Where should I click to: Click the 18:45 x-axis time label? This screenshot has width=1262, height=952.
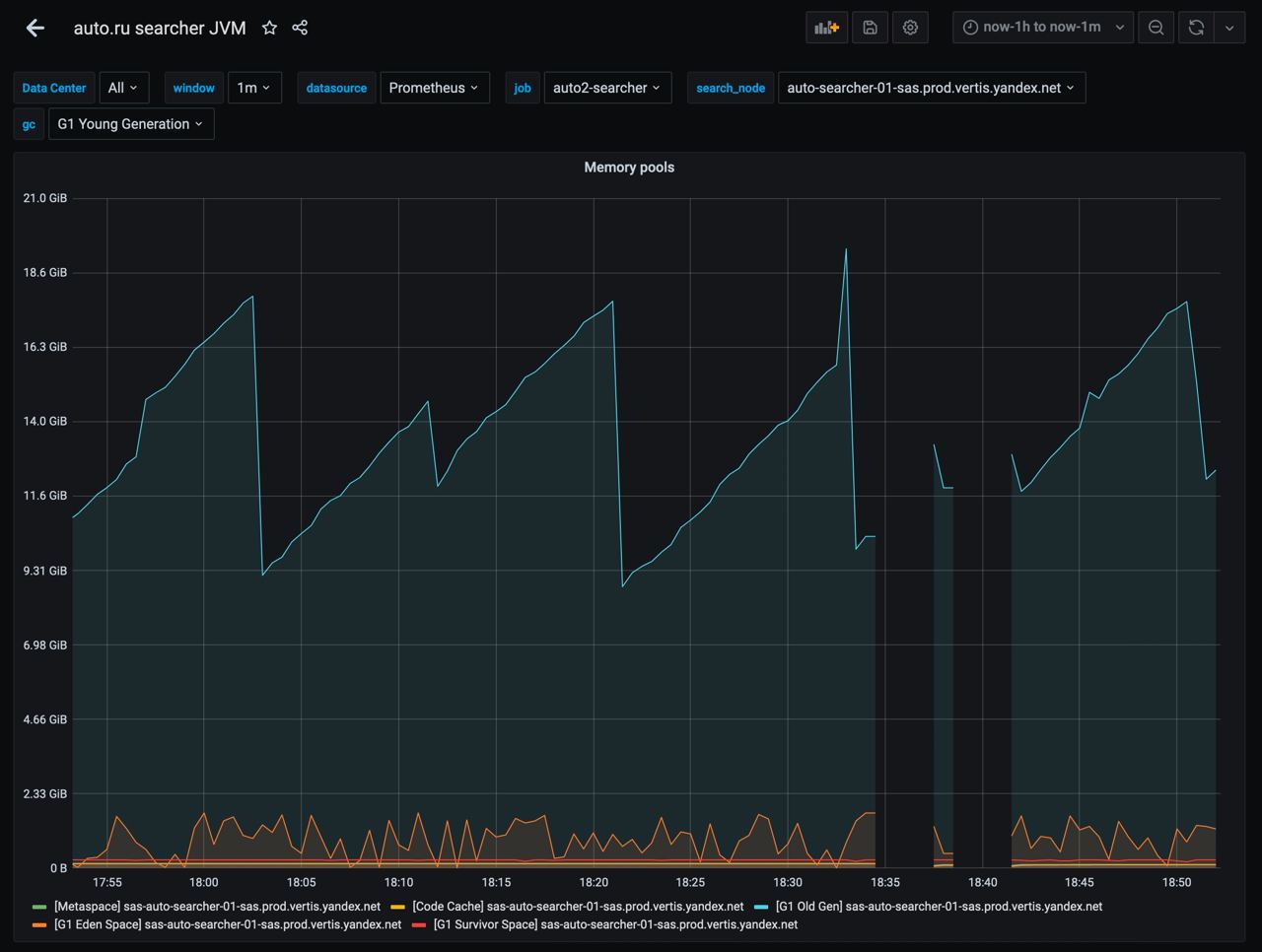(1080, 882)
